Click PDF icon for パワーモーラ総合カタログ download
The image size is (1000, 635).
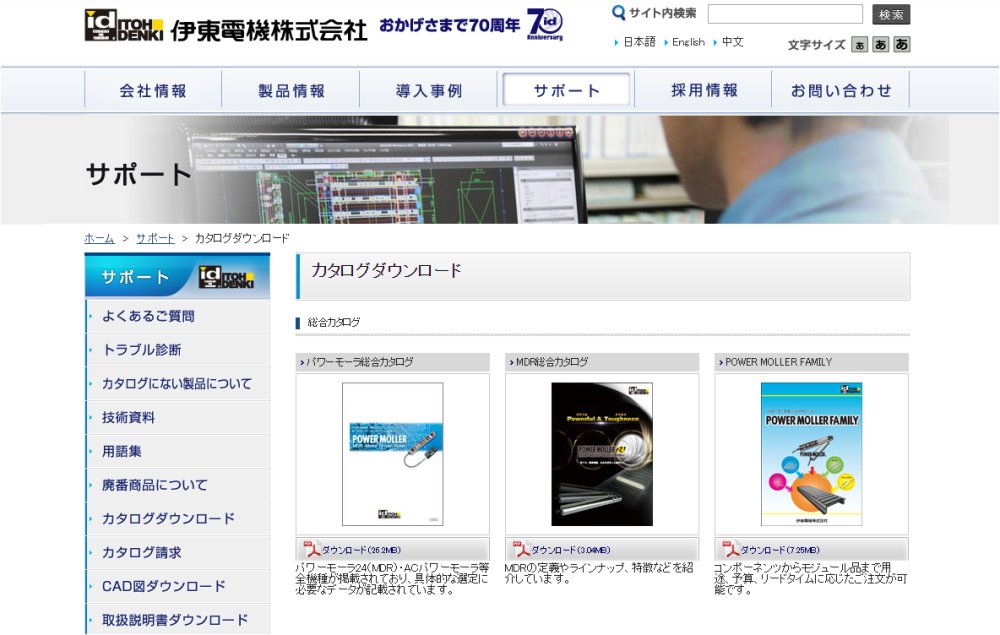(311, 550)
